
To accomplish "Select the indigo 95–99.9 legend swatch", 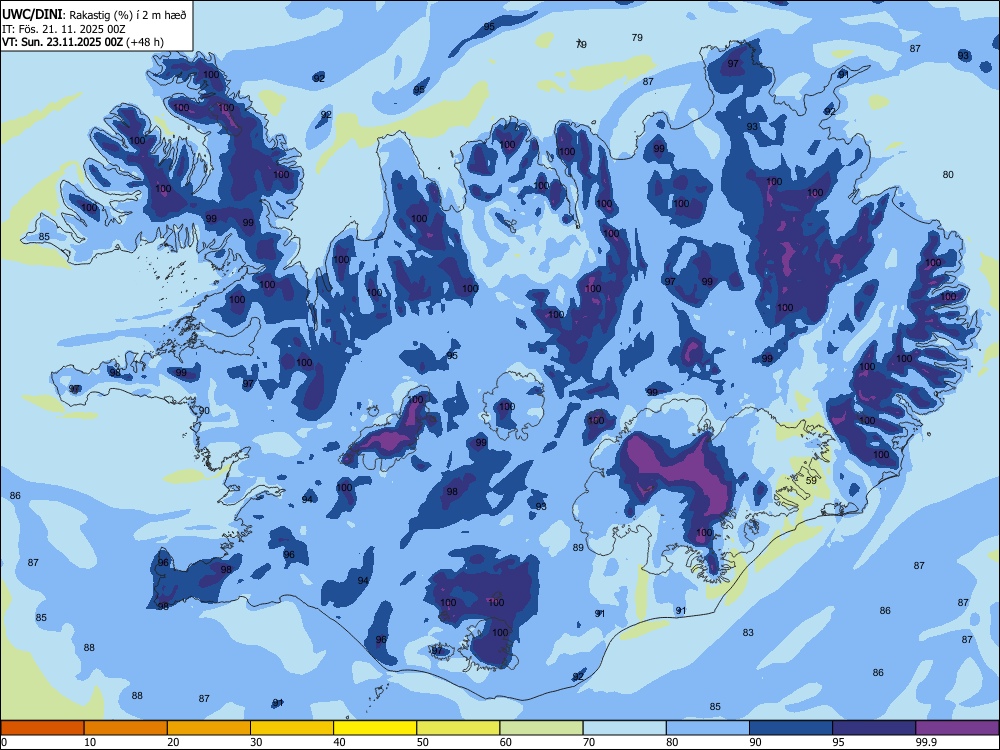I will point(874,728).
